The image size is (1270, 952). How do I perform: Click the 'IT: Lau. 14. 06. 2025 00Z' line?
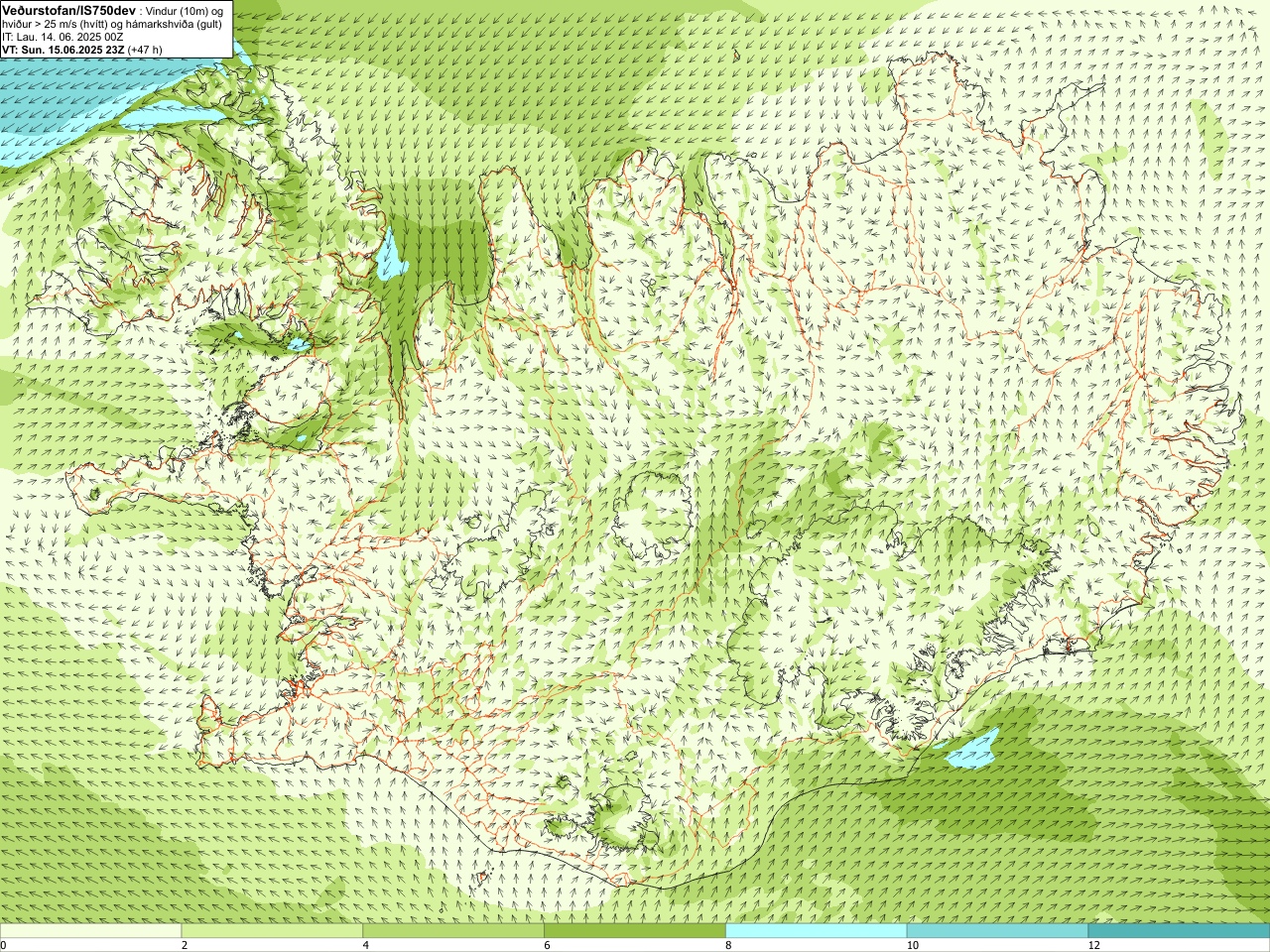(x=63, y=36)
